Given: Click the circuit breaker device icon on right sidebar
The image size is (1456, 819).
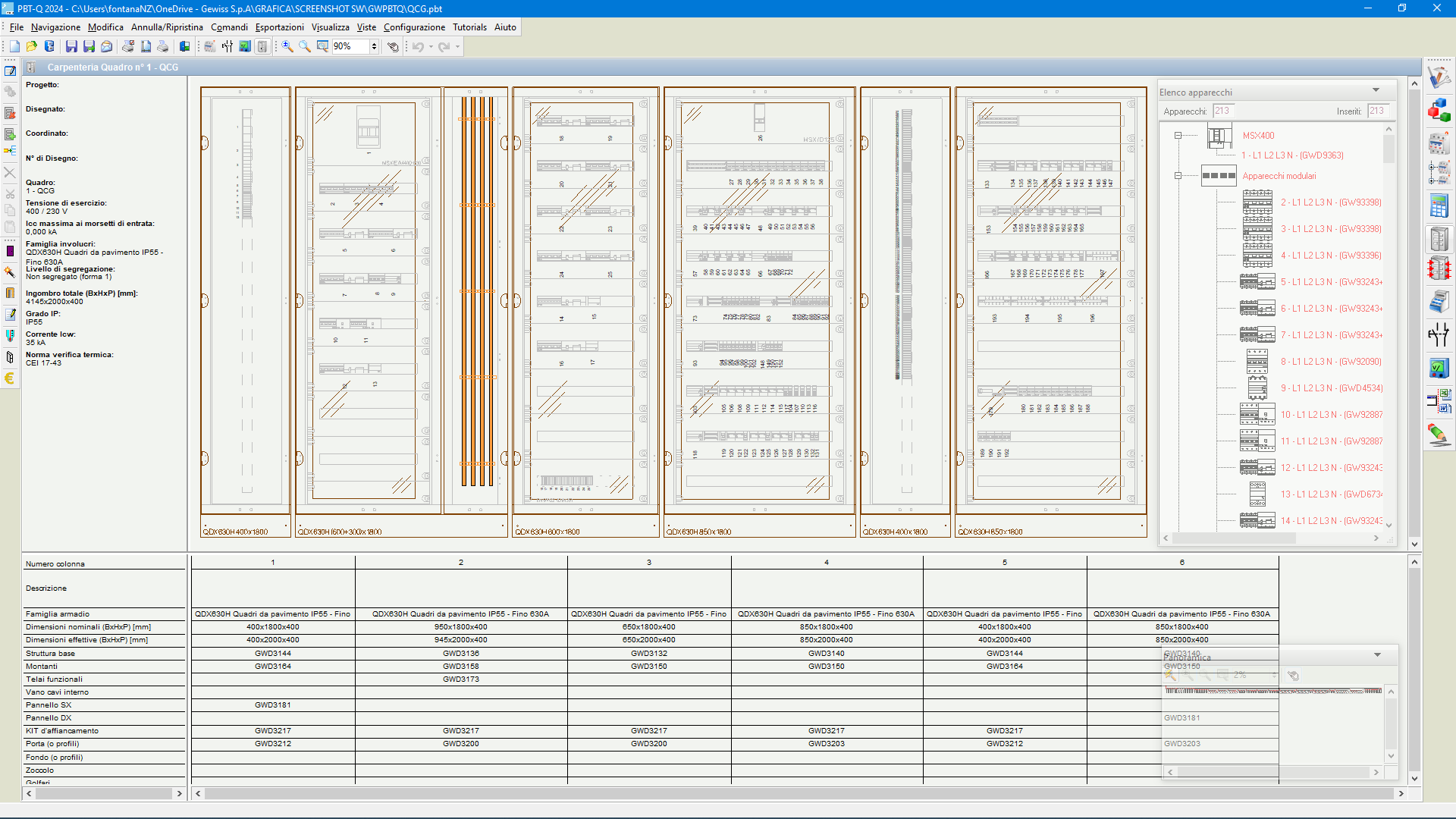Looking at the screenshot, I should coord(1439,143).
